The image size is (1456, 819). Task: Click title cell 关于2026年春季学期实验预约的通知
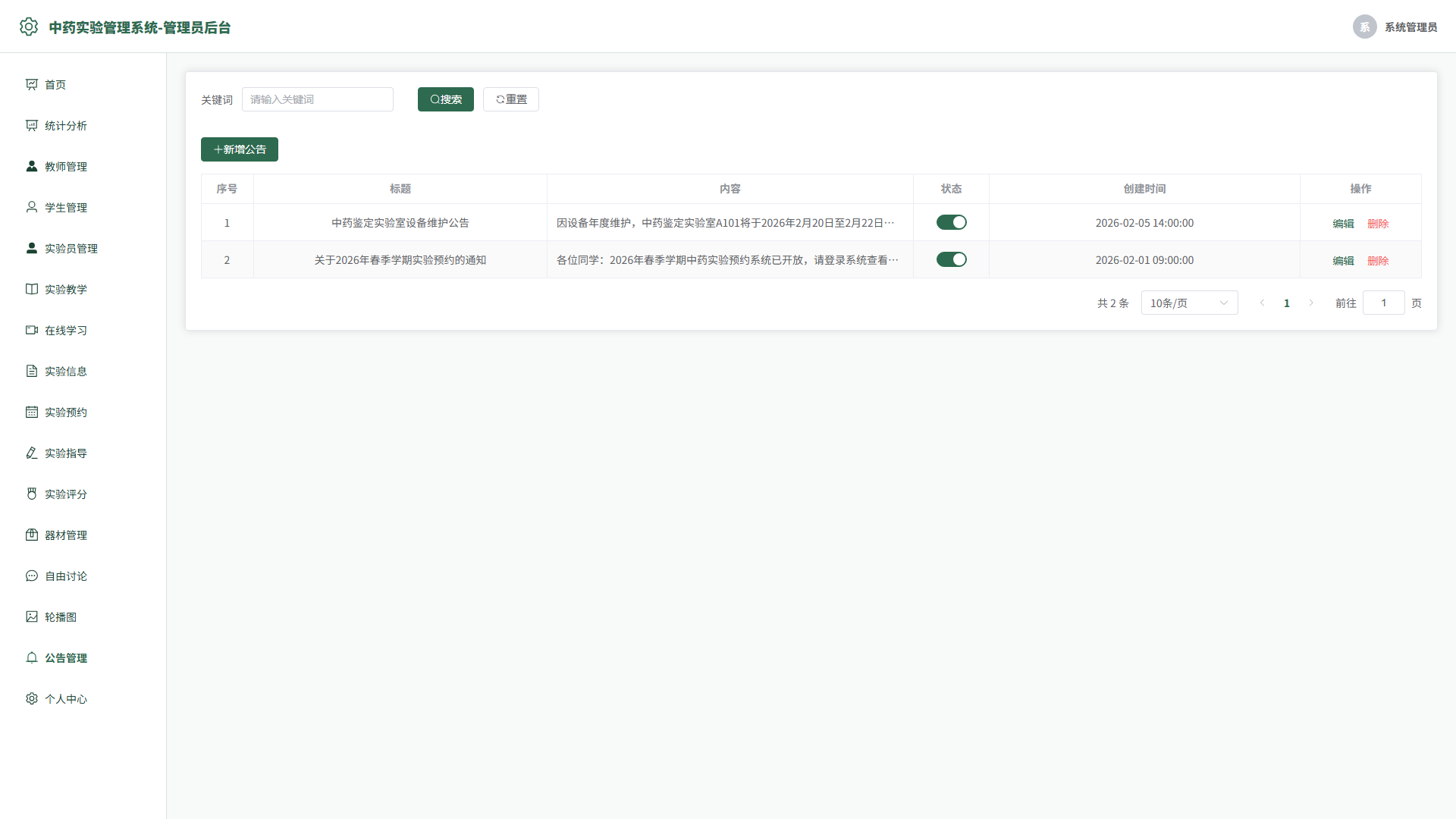[x=400, y=260]
